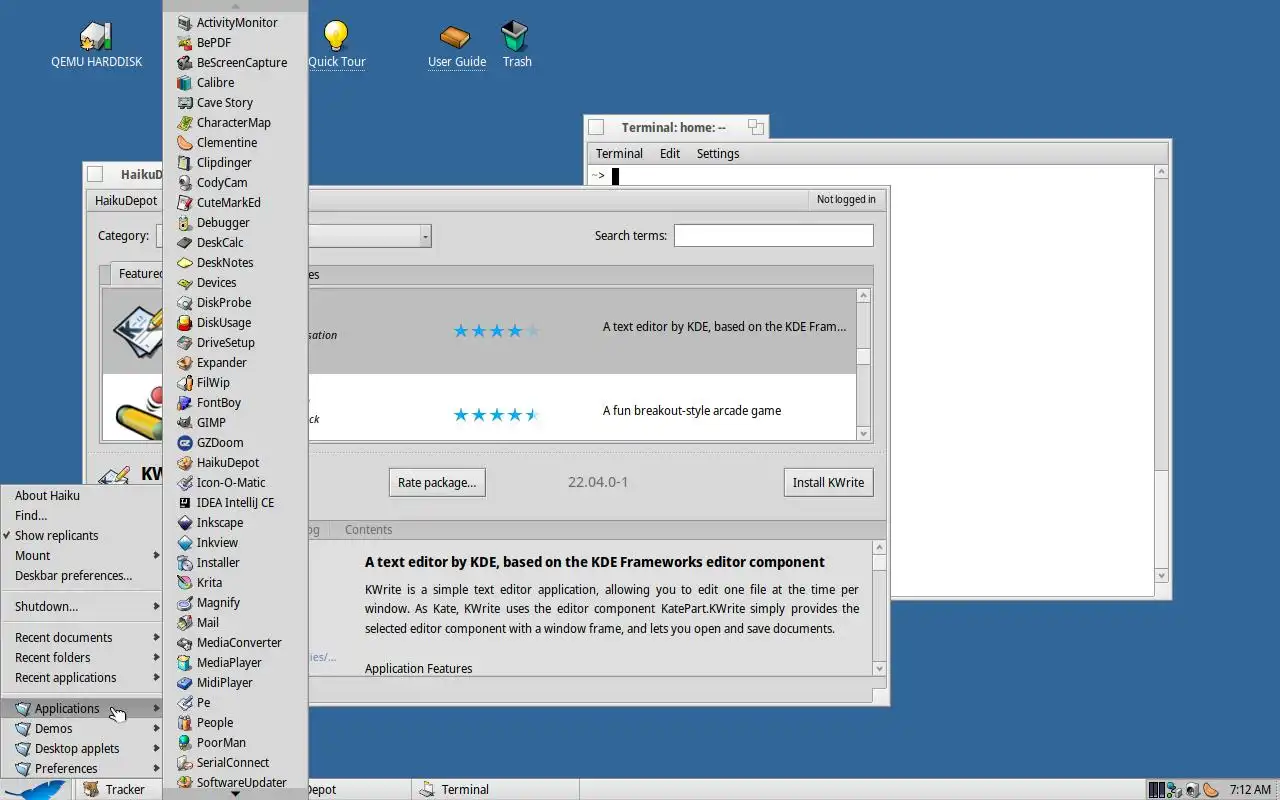1280x800 pixels.
Task: Expand the Shutdown submenu
Action: point(82,606)
